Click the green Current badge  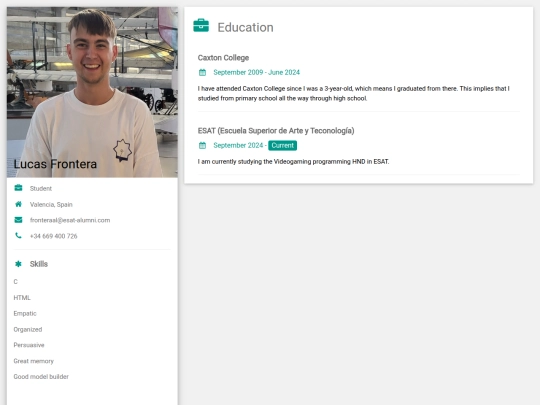click(x=282, y=145)
